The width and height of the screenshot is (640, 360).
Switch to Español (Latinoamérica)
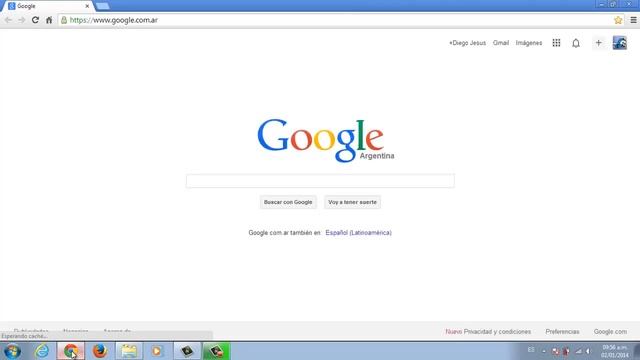tap(358, 233)
